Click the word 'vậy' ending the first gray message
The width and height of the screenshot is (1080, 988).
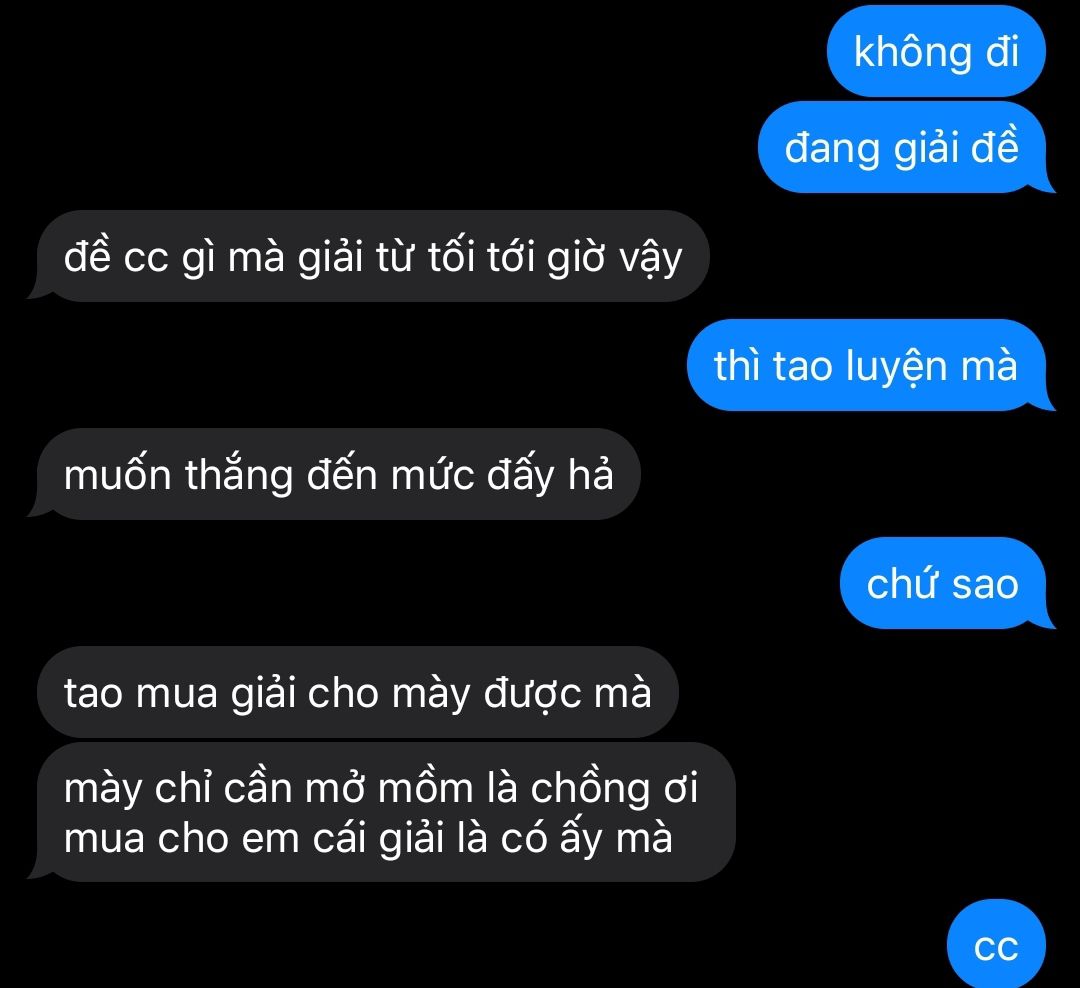coord(650,259)
